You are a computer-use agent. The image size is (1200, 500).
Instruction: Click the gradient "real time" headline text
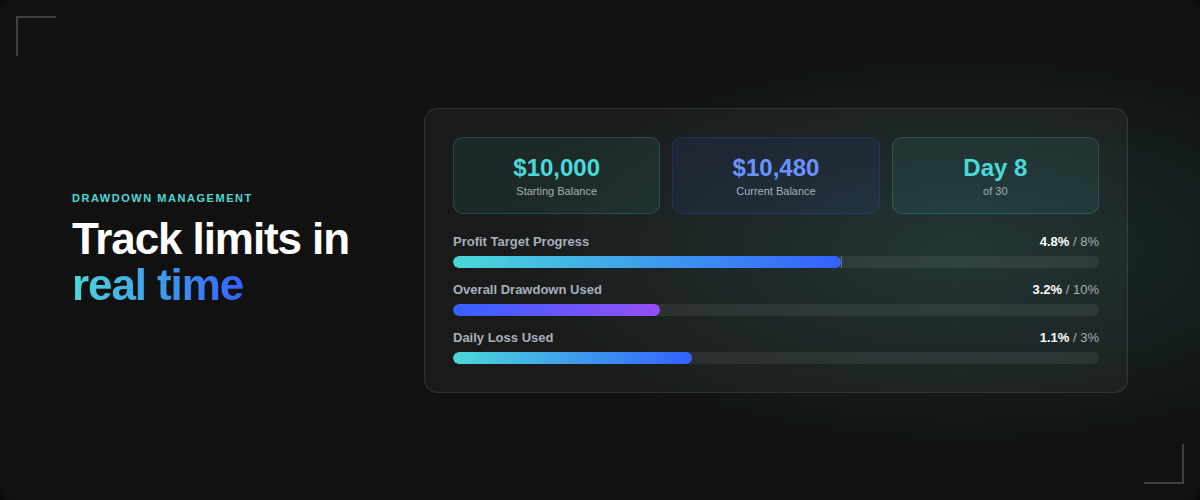point(158,286)
